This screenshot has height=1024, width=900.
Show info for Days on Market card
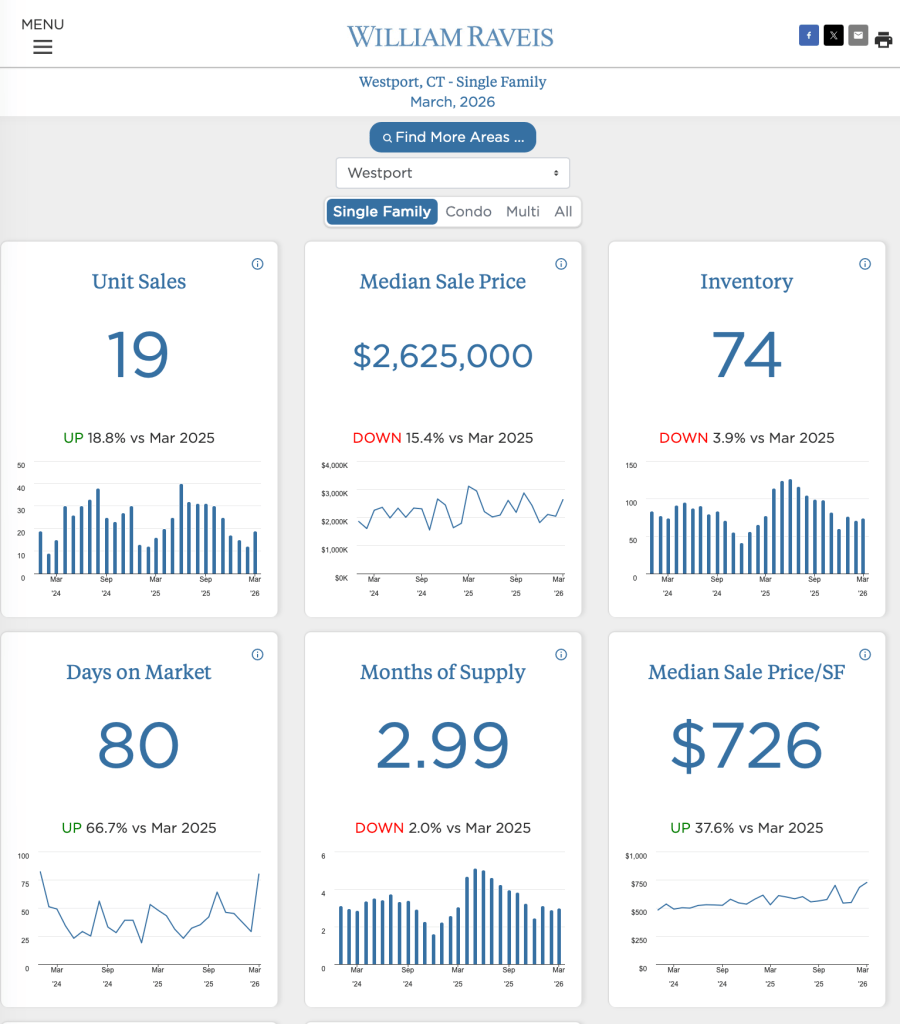tap(257, 655)
